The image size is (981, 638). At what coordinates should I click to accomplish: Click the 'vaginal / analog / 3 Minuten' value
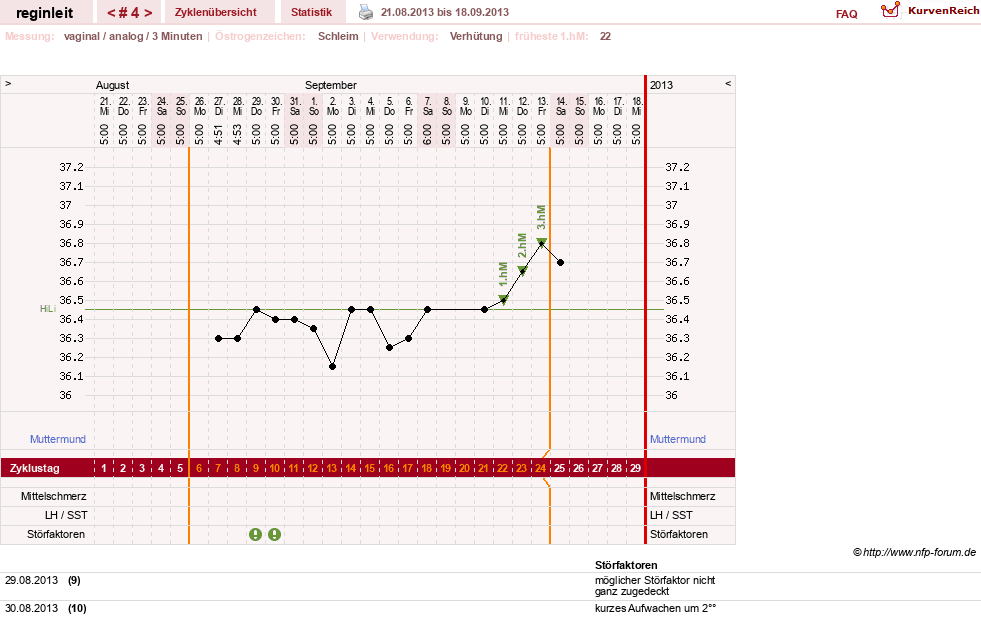click(x=133, y=36)
